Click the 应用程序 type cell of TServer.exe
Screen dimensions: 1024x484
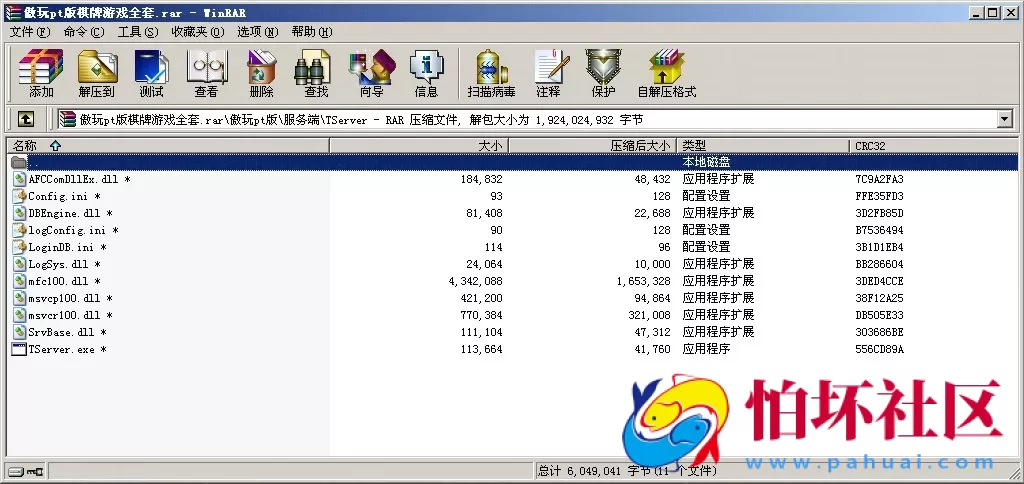[706, 349]
